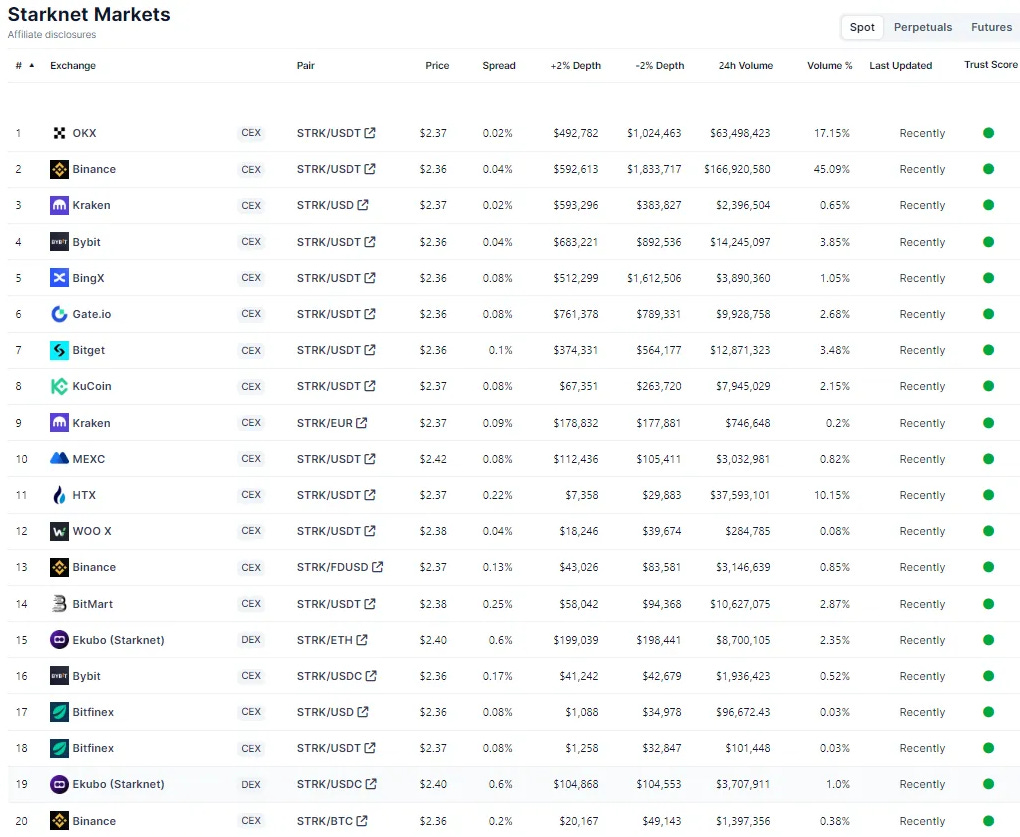Screen dimensions: 1020x837
Task: Click the 45.09% volume share value
Action: coord(831,169)
